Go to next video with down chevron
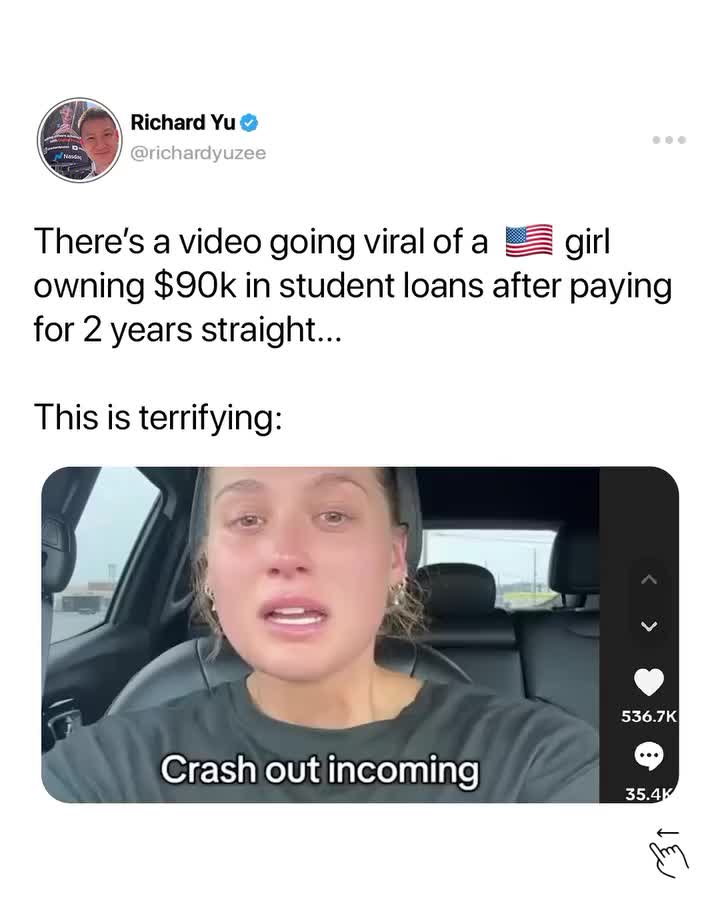The width and height of the screenshot is (720, 900). point(649,626)
